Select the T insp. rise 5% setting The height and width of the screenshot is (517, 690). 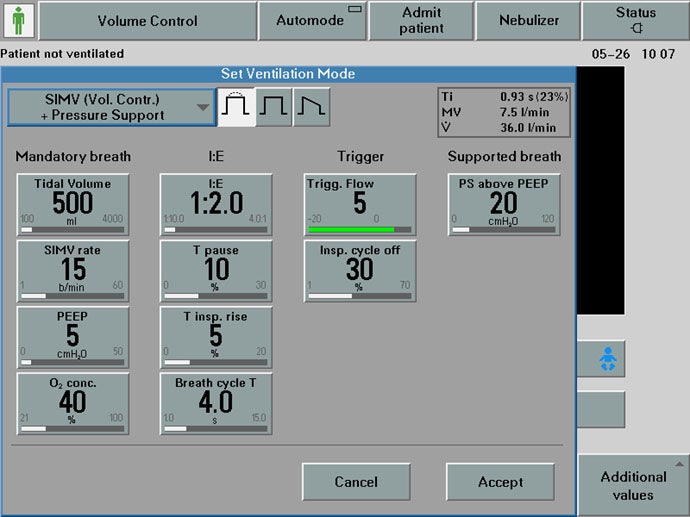click(x=216, y=337)
